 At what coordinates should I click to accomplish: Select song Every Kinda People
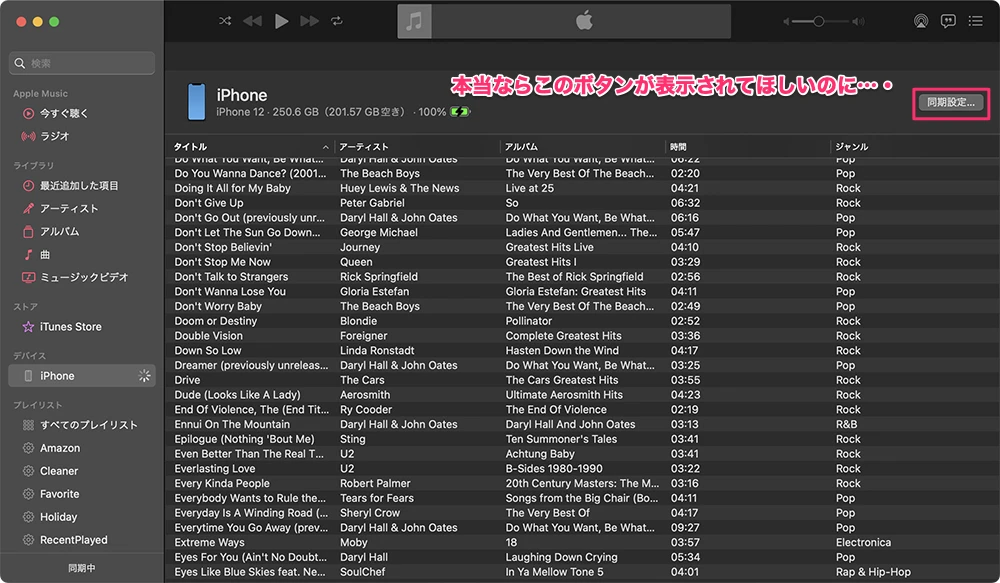click(x=222, y=483)
